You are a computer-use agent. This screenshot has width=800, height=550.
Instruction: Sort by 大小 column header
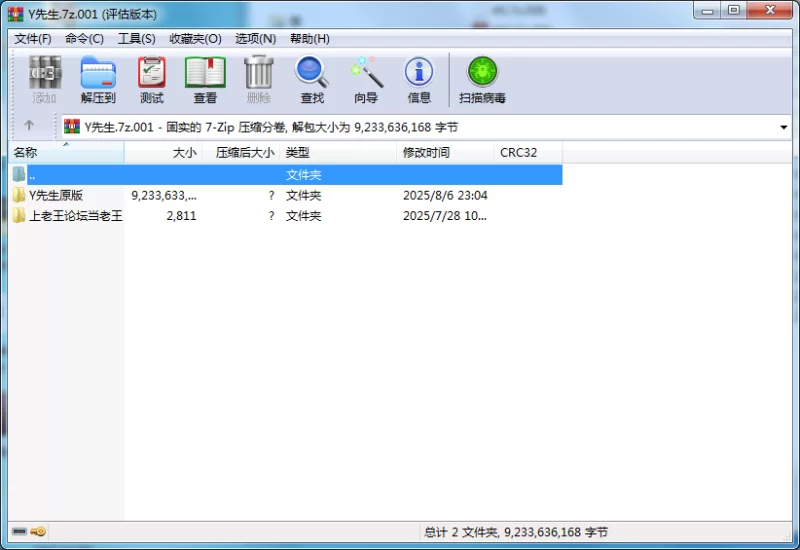(x=163, y=152)
